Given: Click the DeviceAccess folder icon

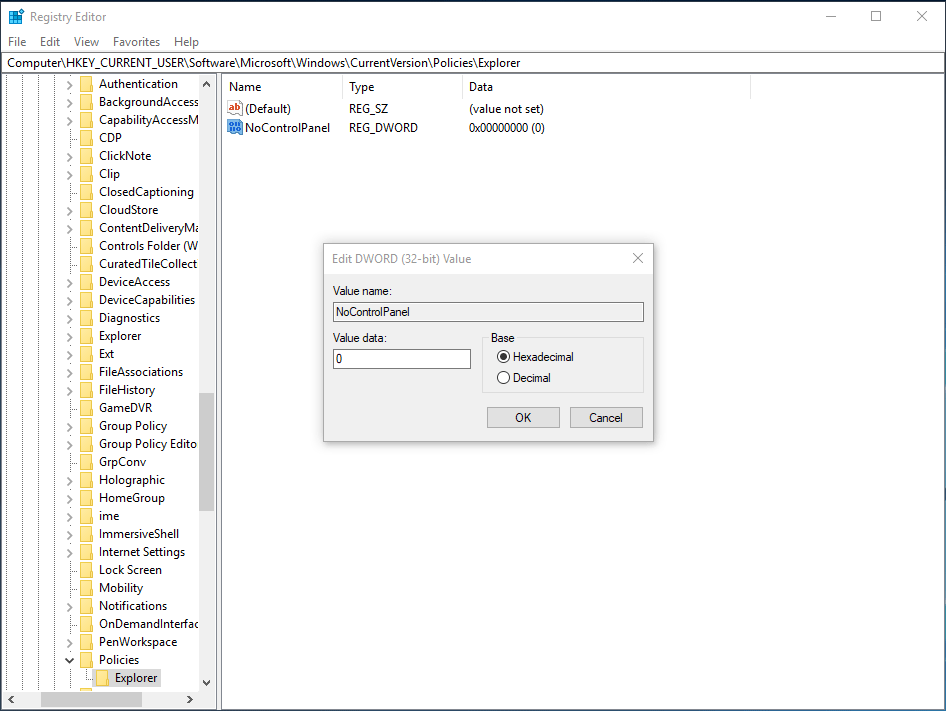Looking at the screenshot, I should (87, 282).
